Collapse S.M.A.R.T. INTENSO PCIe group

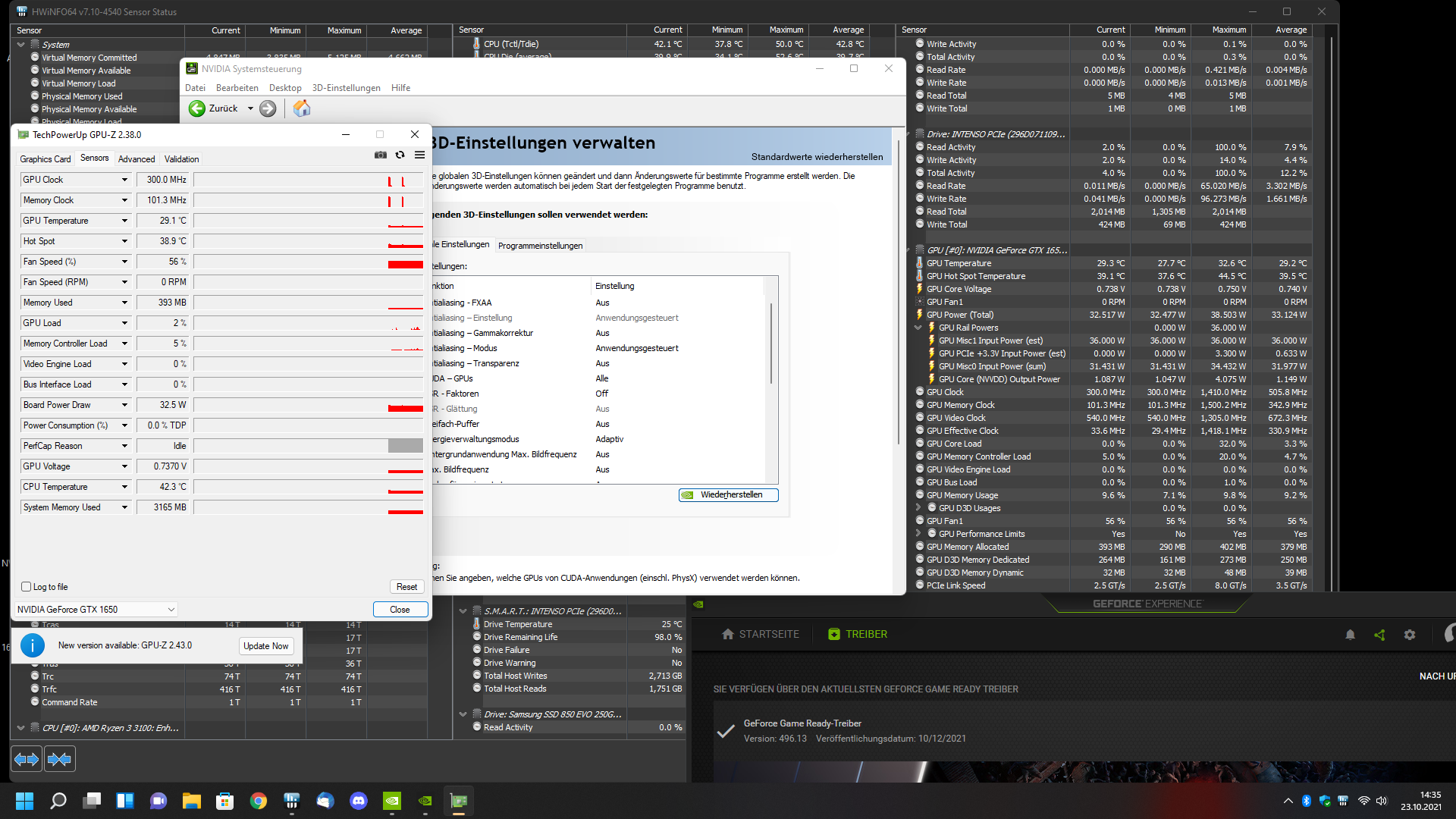463,611
